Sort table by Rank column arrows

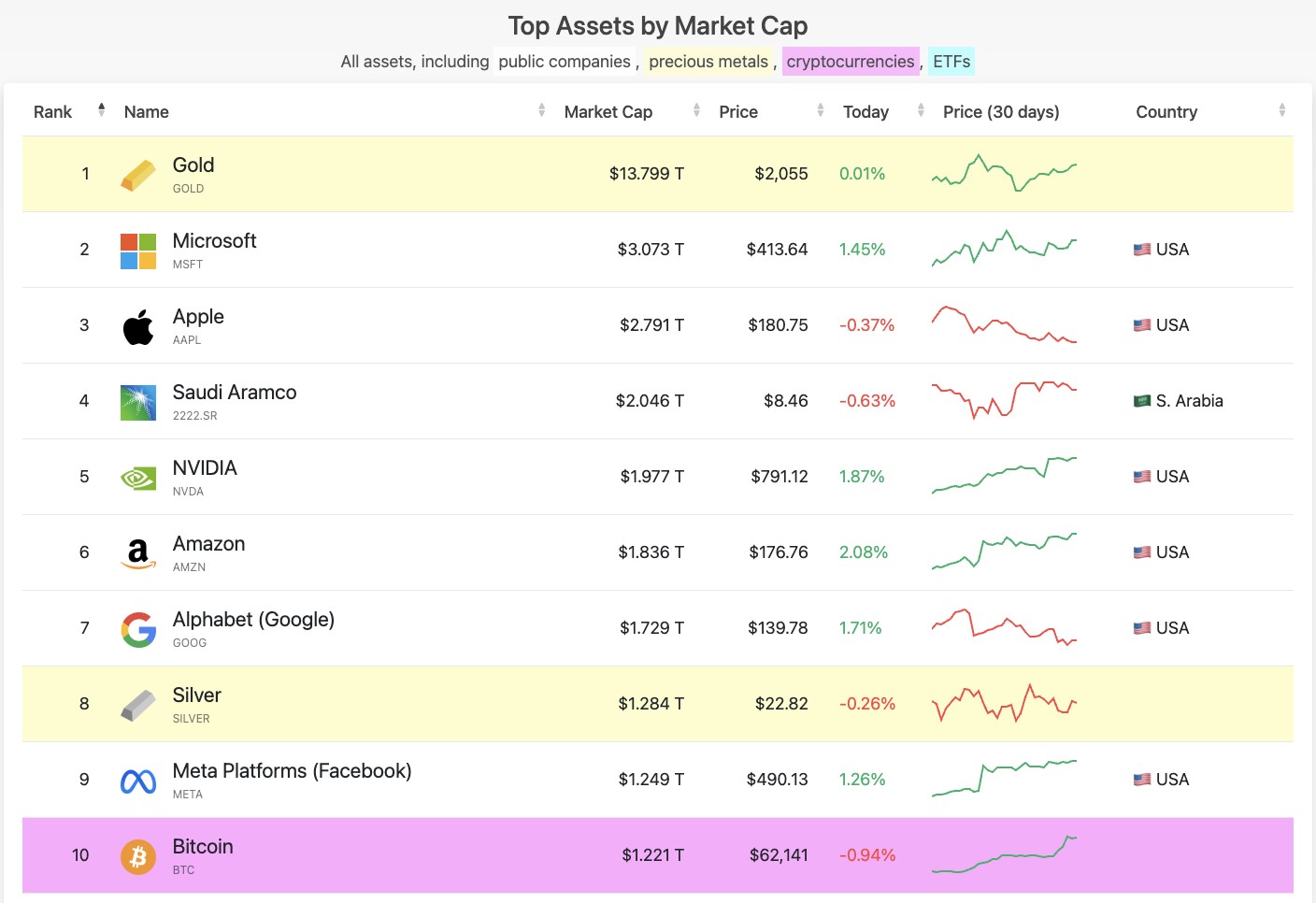[101, 111]
